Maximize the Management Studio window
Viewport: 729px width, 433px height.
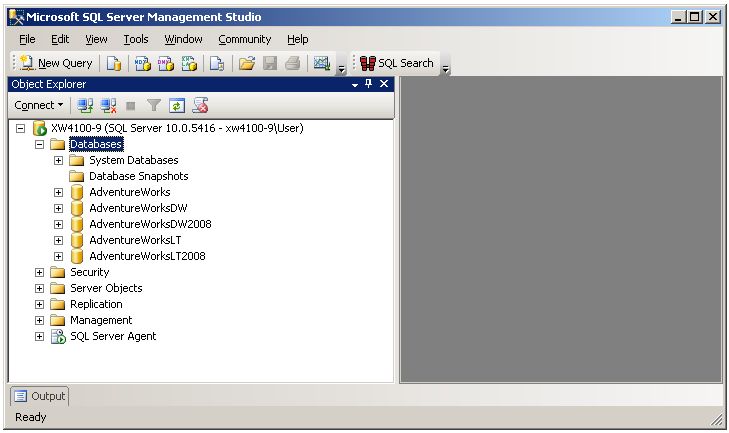coord(695,17)
